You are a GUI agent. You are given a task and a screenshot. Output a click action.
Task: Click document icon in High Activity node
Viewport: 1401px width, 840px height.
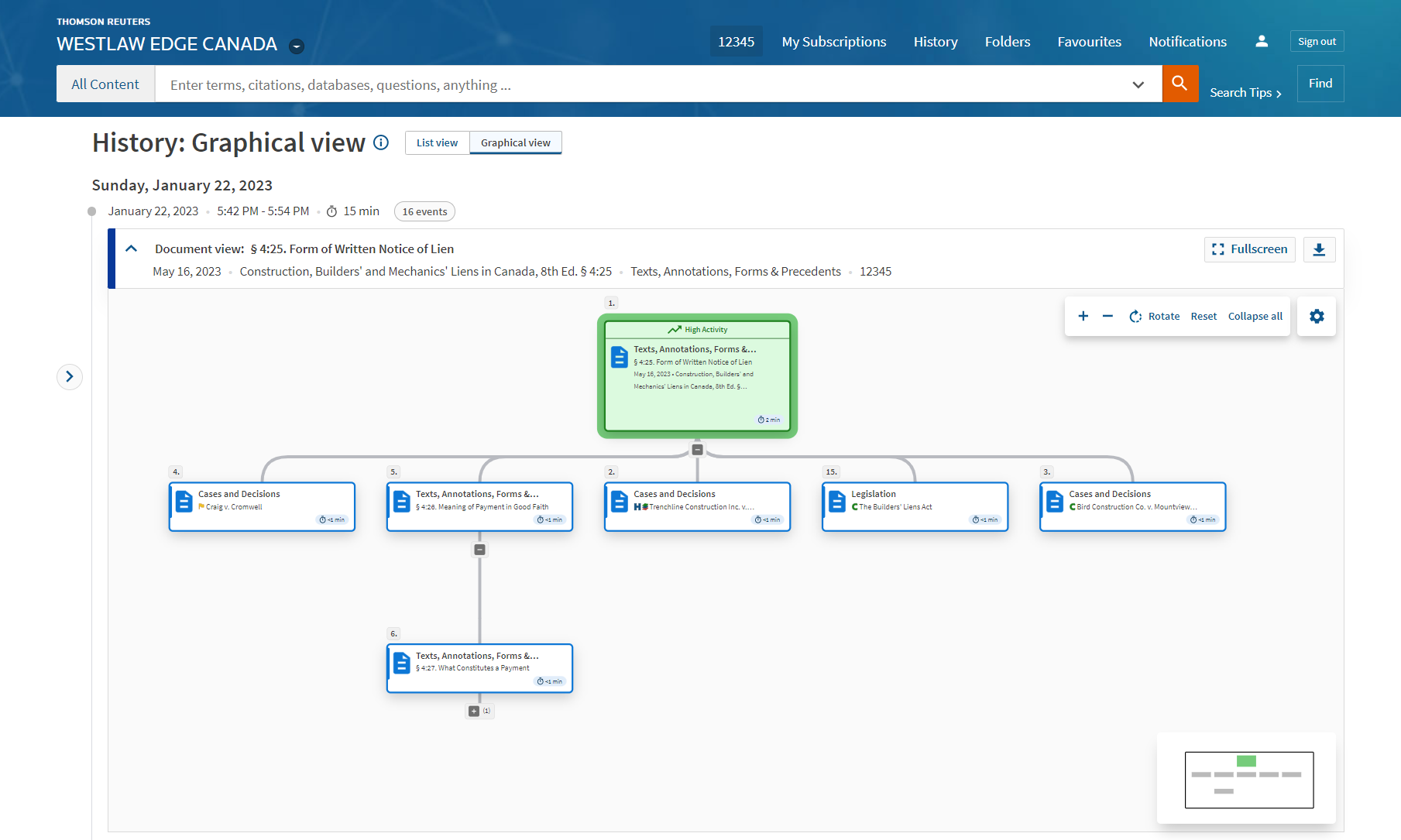coord(619,357)
